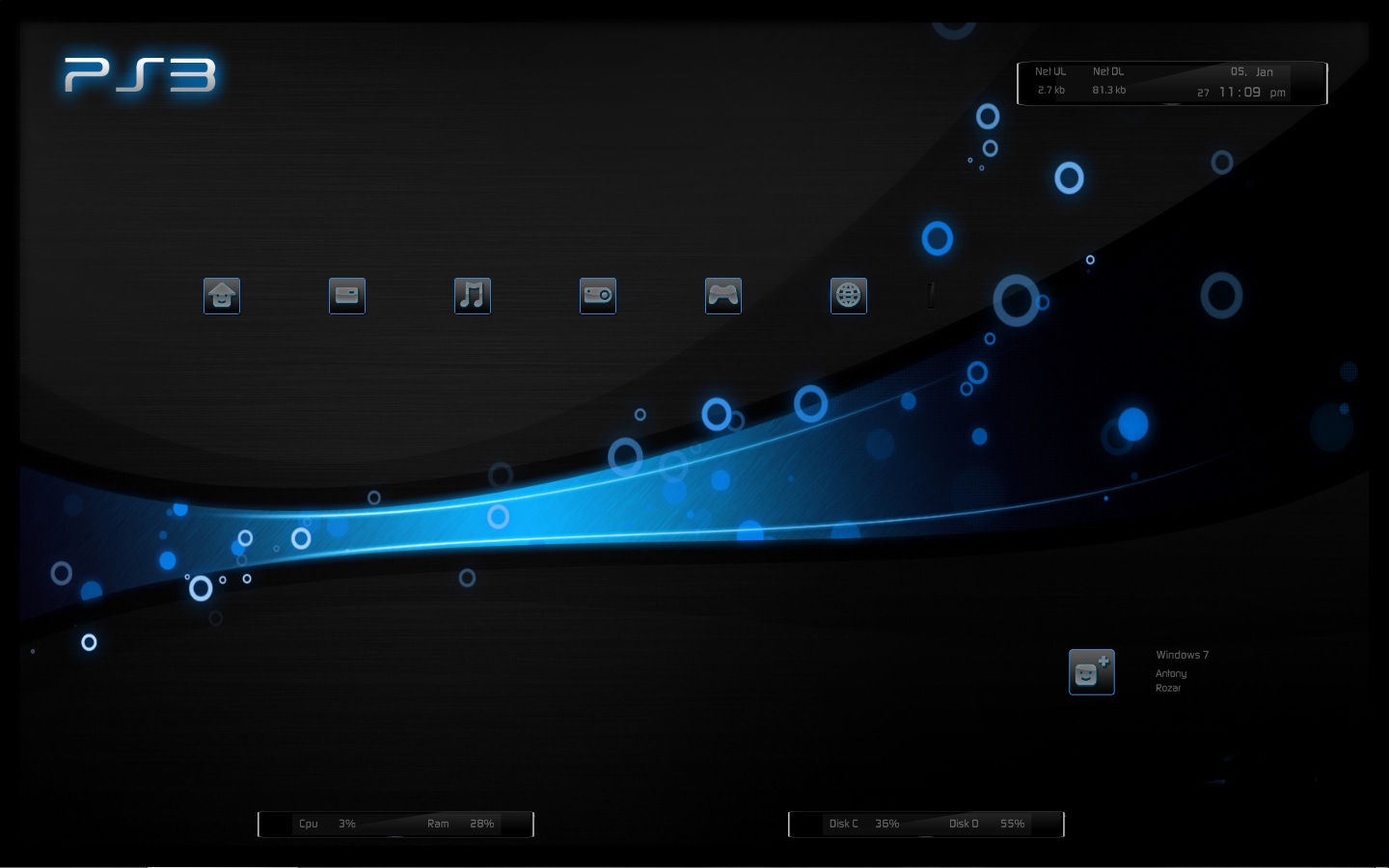1389x868 pixels.
Task: Open the Game controller icon
Action: tap(723, 296)
